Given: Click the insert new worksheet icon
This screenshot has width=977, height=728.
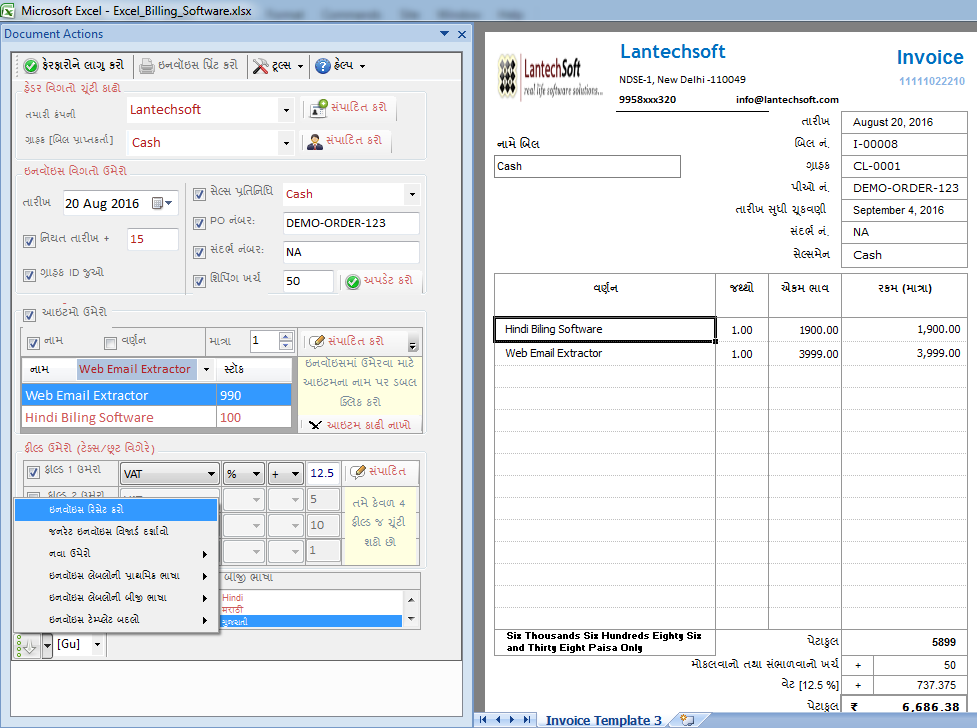Looking at the screenshot, I should [687, 719].
